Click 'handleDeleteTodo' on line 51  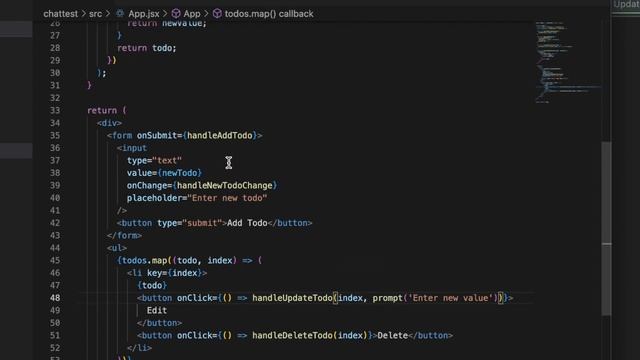(292, 336)
